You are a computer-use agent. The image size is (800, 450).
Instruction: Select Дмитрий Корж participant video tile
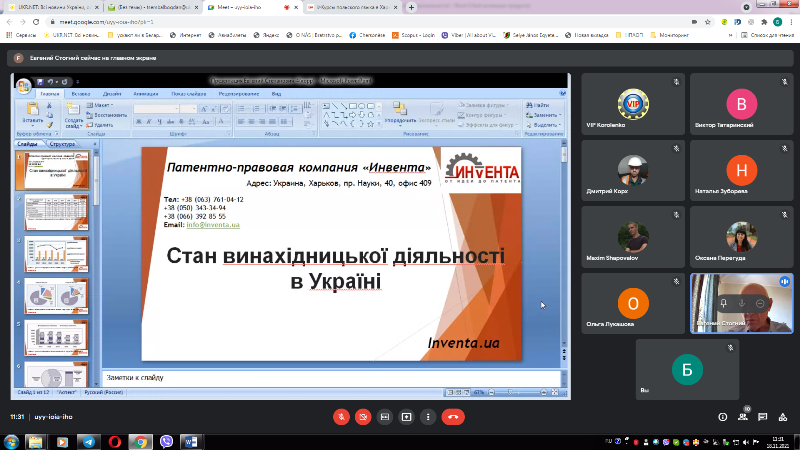tap(632, 171)
